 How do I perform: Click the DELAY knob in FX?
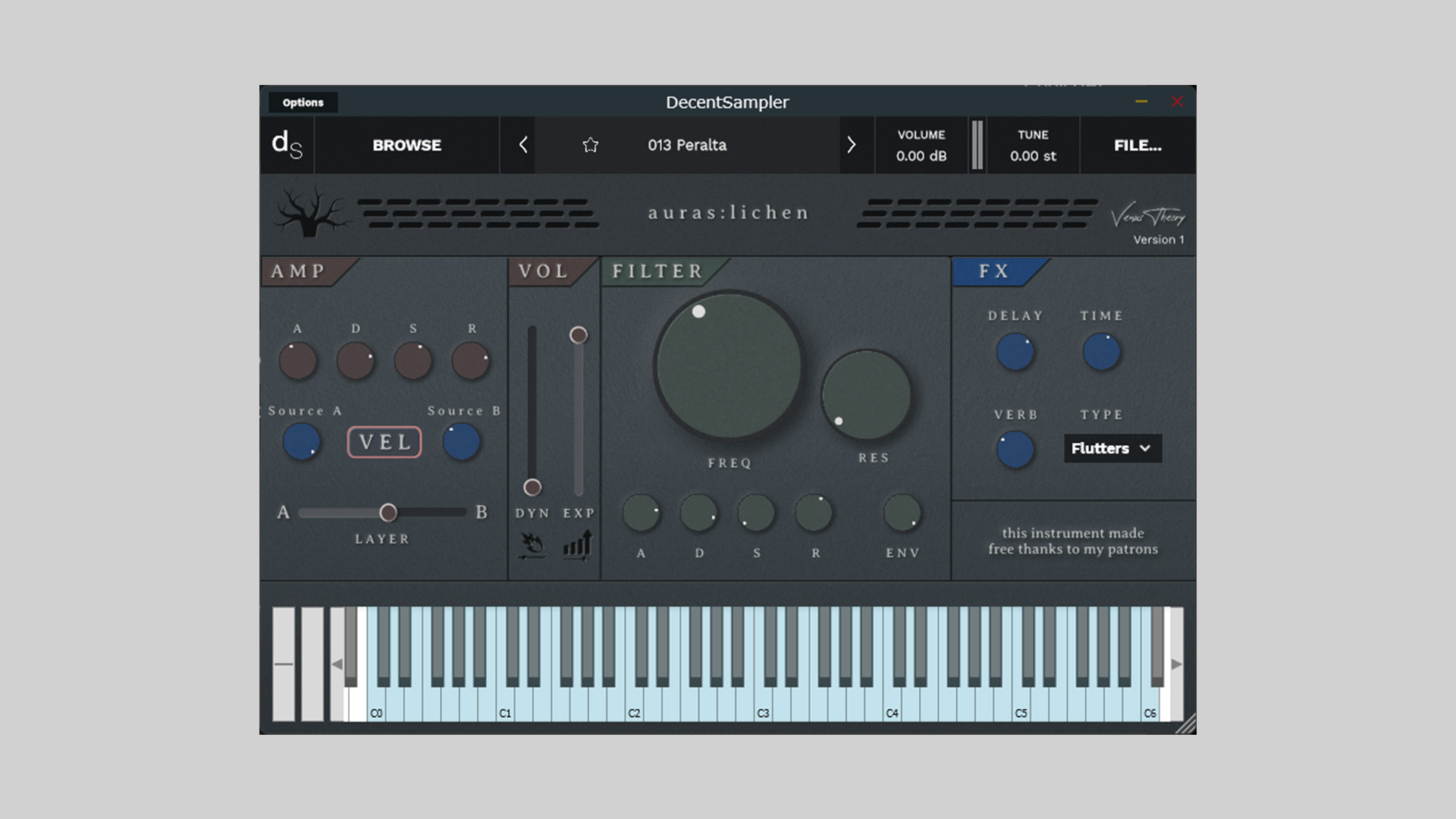click(x=1015, y=353)
